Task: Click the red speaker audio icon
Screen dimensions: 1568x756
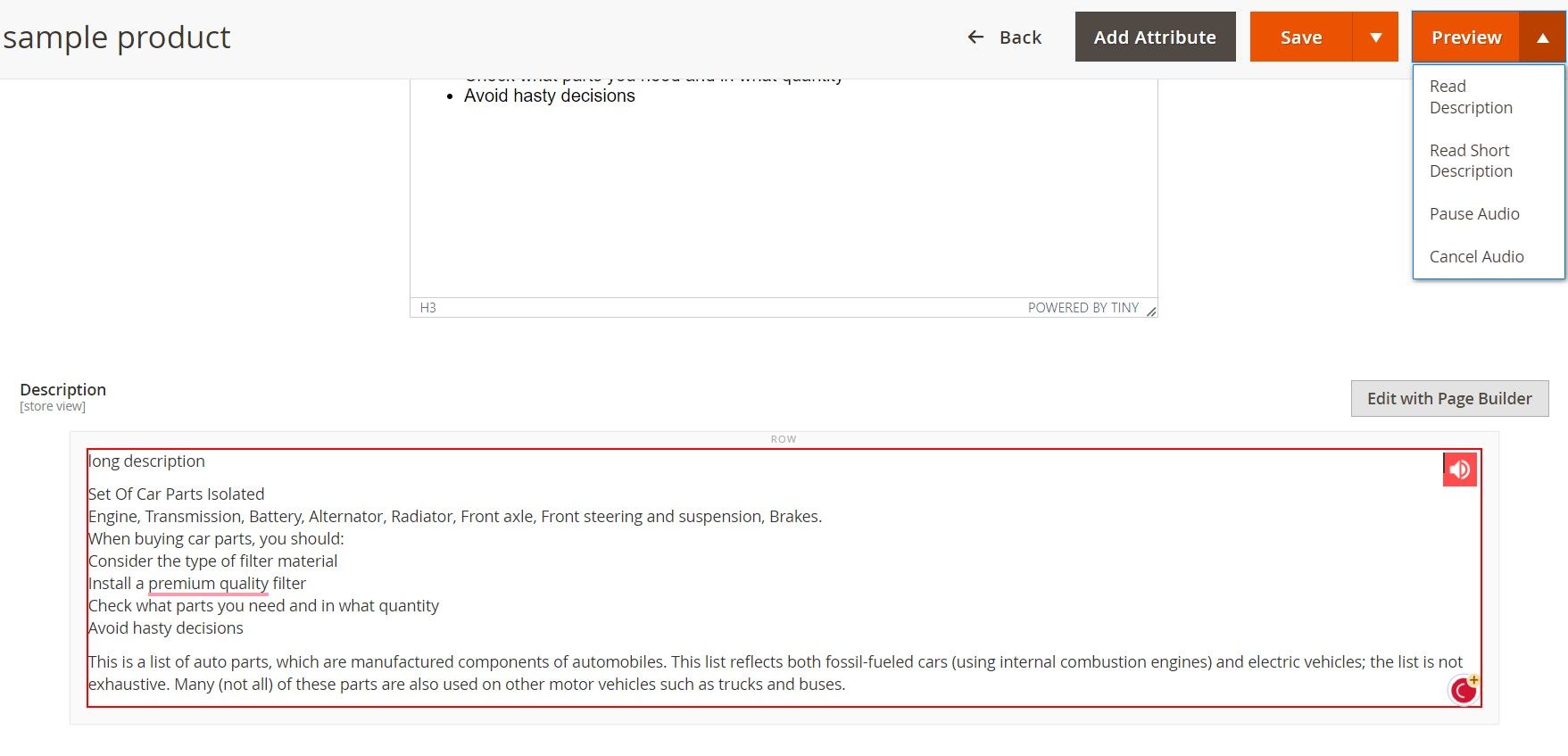Action: [x=1459, y=469]
